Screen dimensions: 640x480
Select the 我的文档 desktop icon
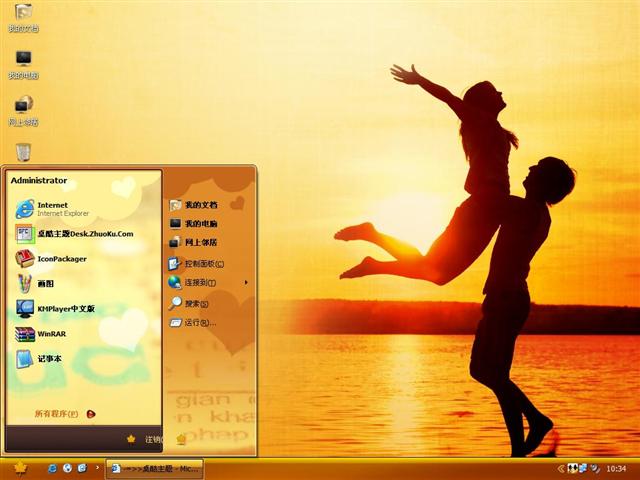pyautogui.click(x=23, y=18)
